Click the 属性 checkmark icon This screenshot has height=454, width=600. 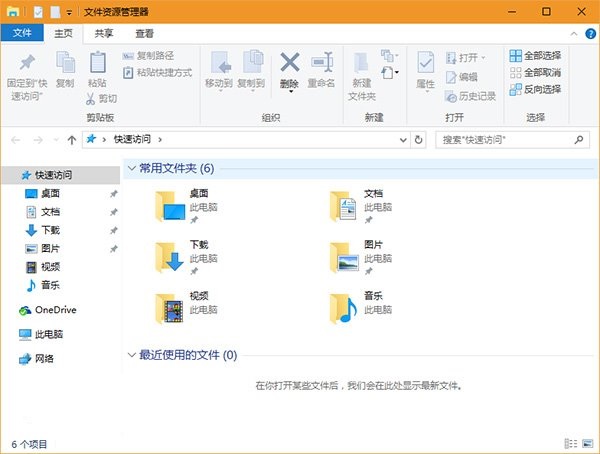coord(426,62)
